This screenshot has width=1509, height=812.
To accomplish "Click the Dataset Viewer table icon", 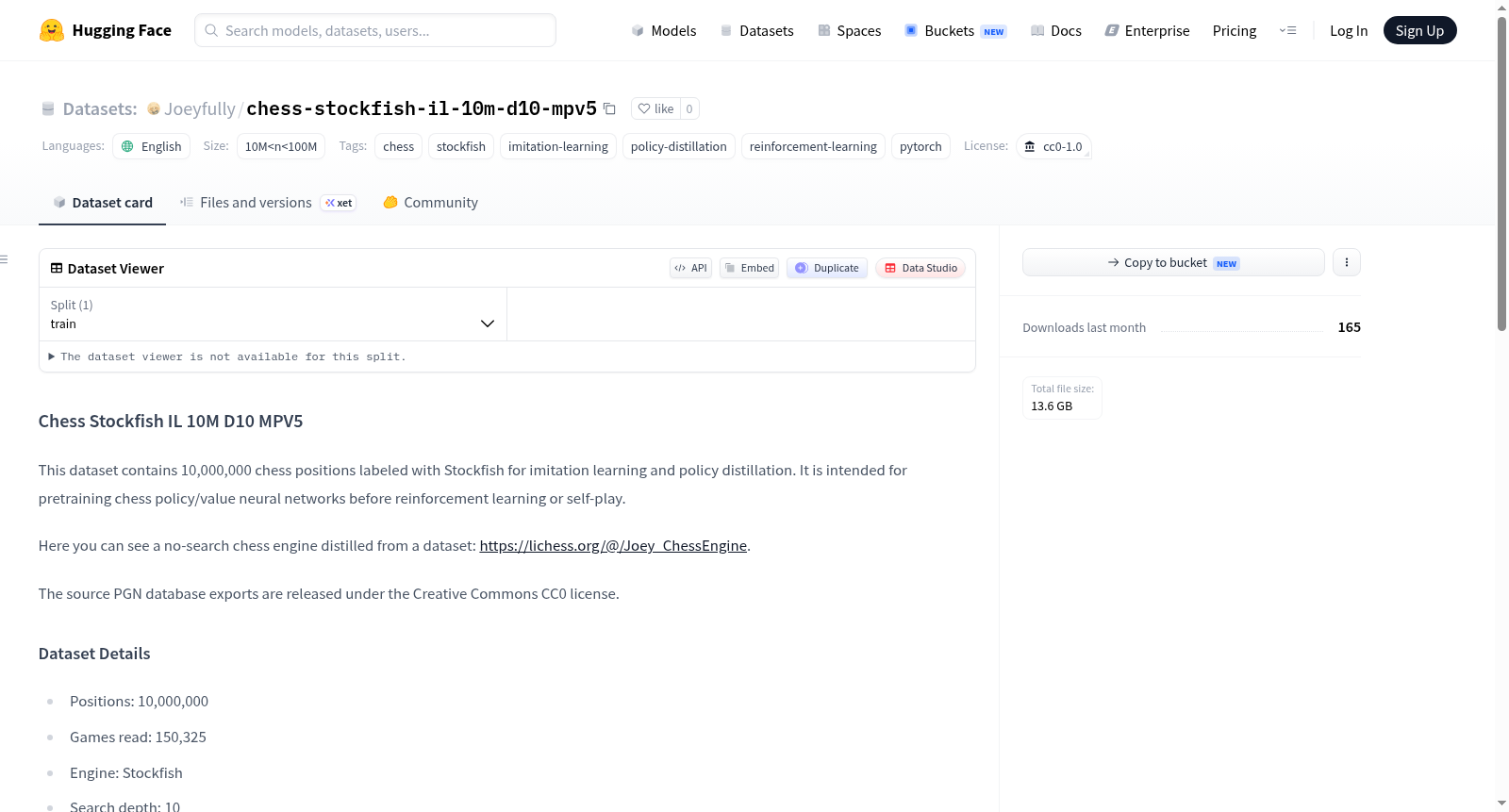I will pos(57,268).
